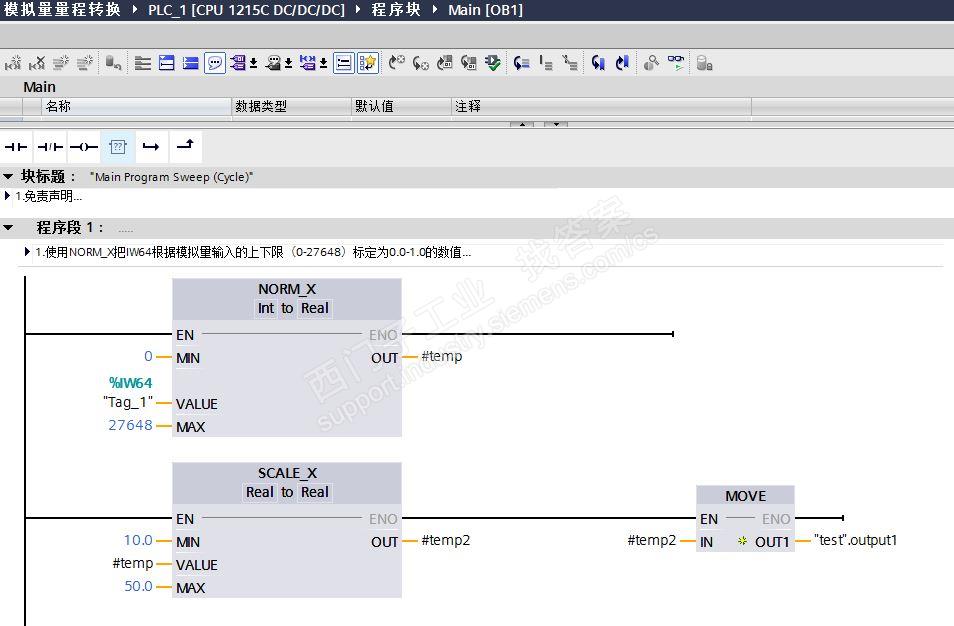Open network comments dropdown arrow
The height and width of the screenshot is (626, 954).
tap(324, 63)
